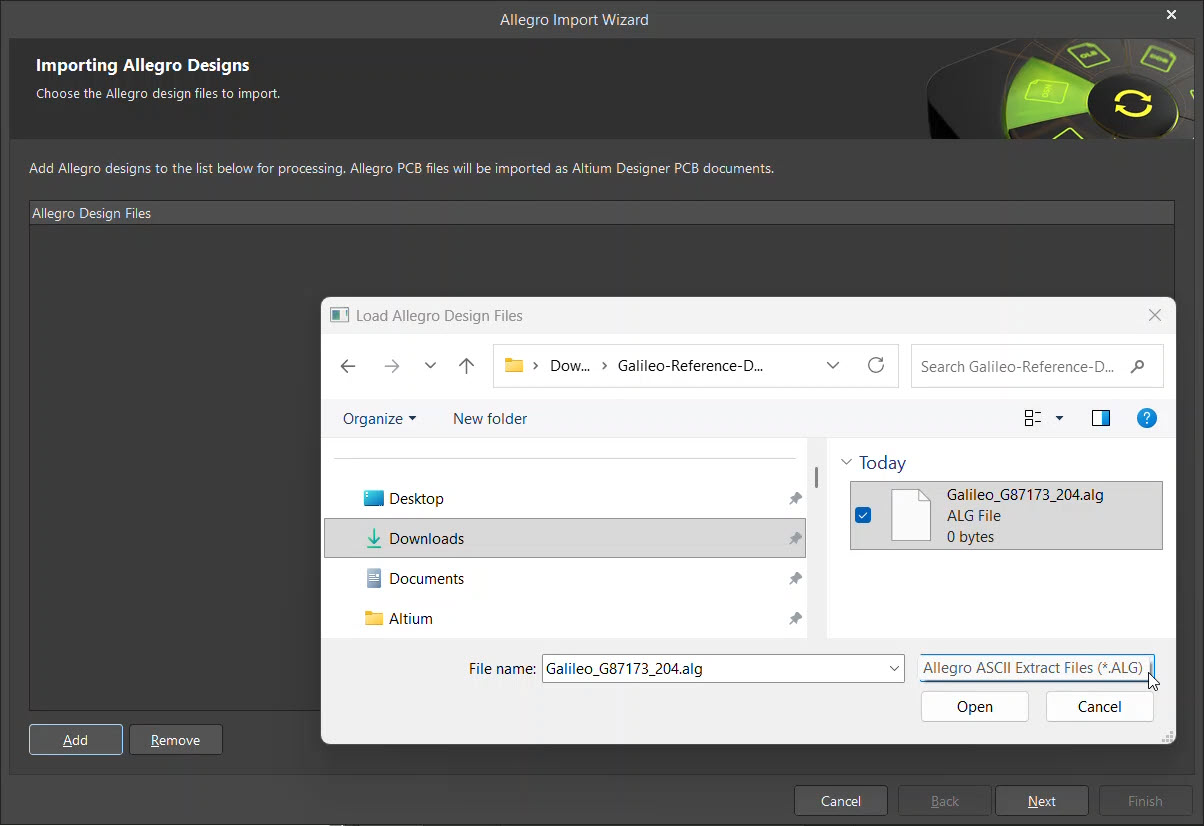Refresh the folder view
This screenshot has height=826, width=1204.
pyautogui.click(x=876, y=366)
